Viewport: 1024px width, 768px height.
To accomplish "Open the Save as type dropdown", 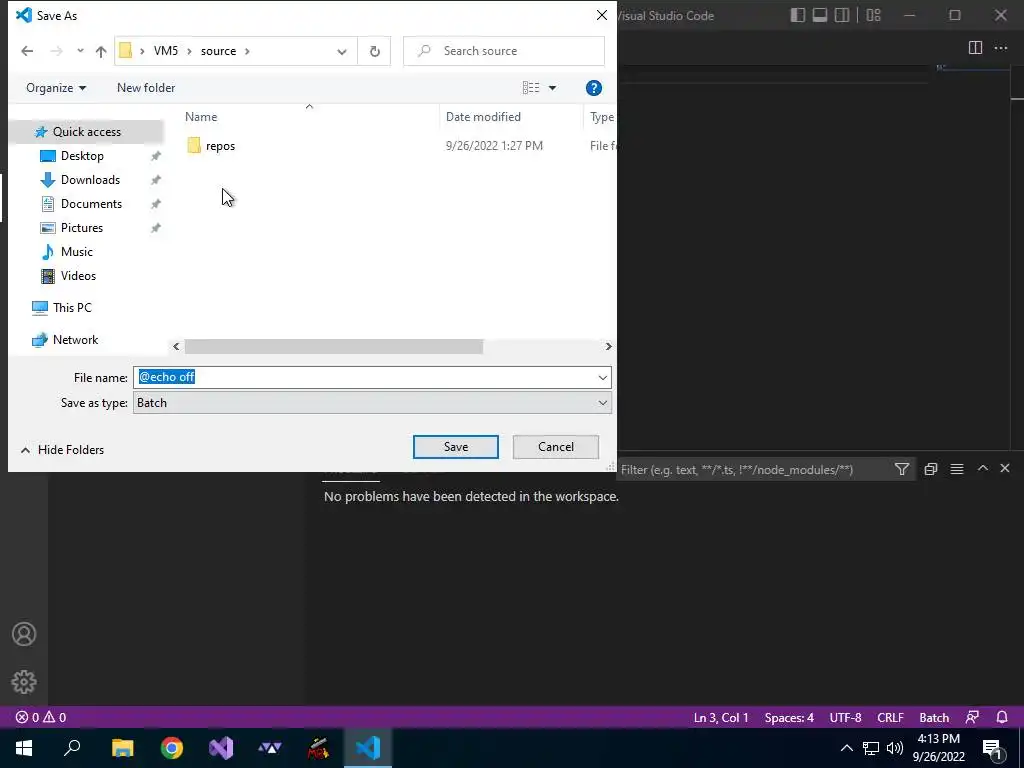I will [x=372, y=403].
